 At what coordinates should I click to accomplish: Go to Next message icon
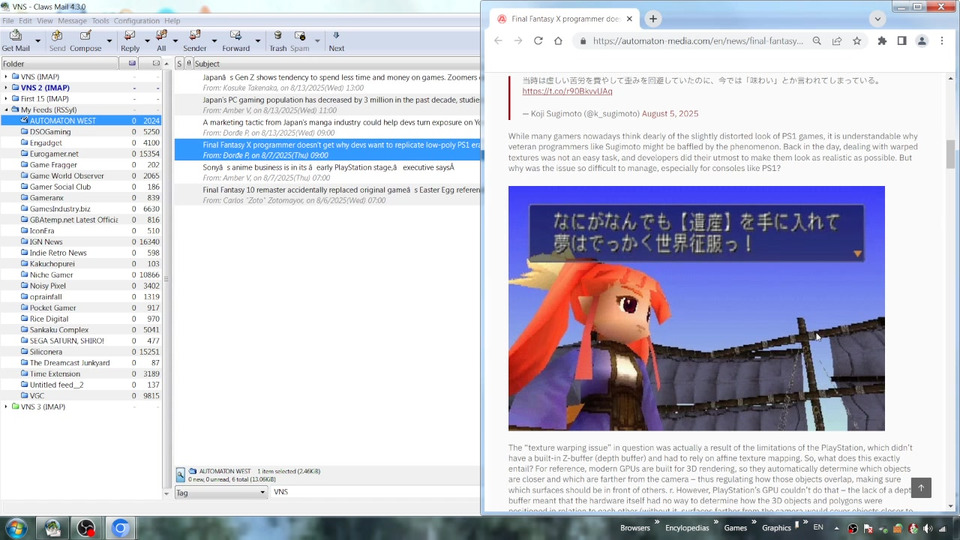click(336, 37)
